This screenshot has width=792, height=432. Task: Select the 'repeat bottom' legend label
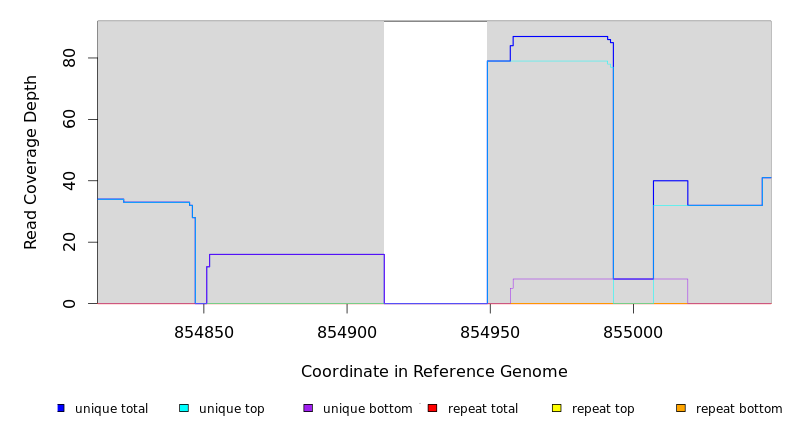tap(739, 409)
